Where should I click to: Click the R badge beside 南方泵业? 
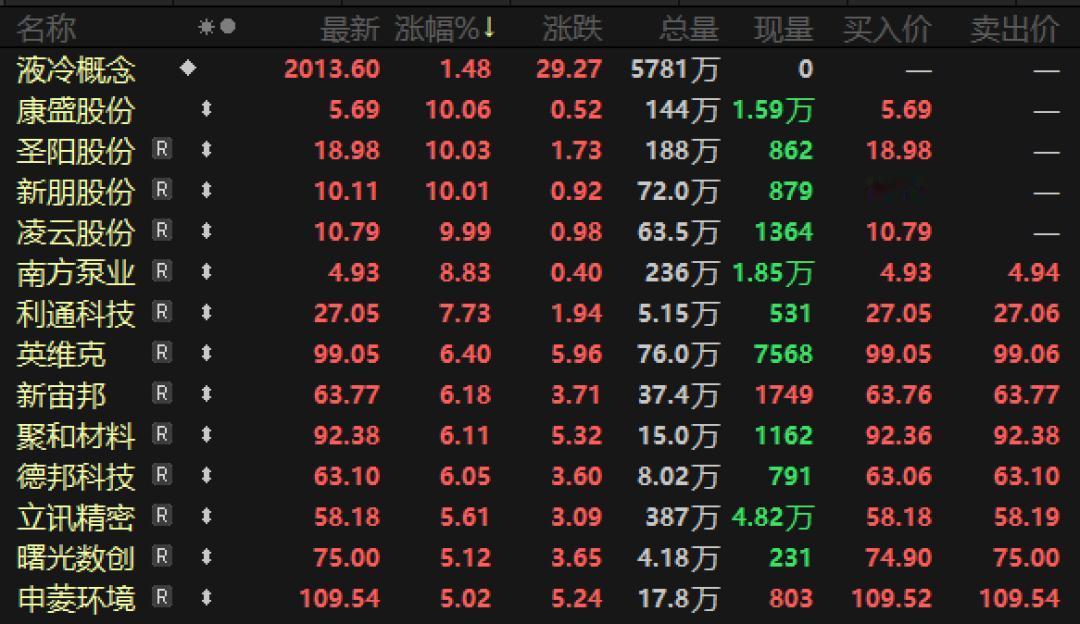[162, 271]
